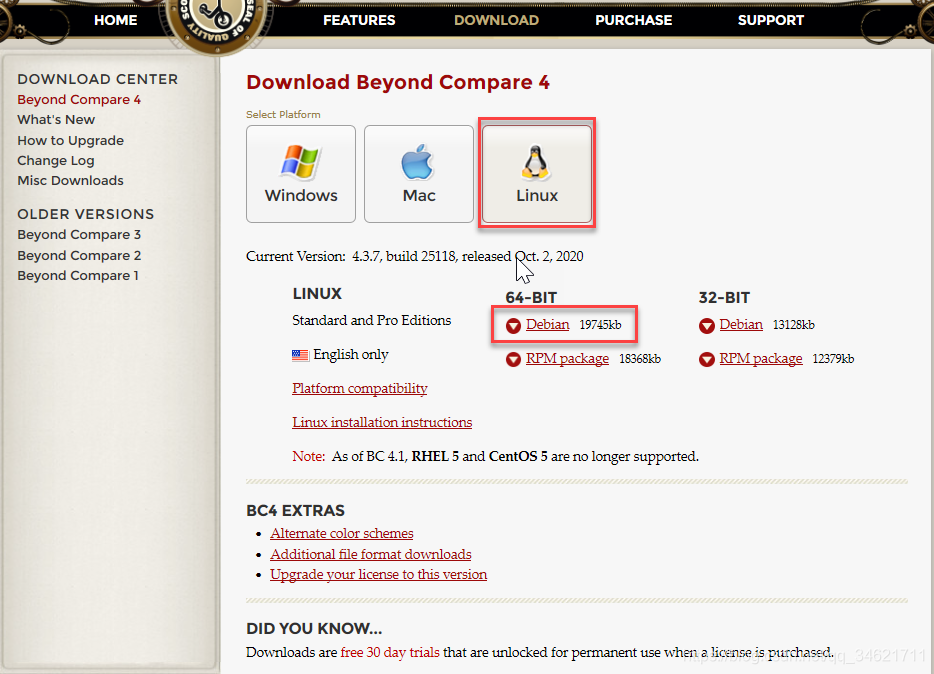The width and height of the screenshot is (934, 674).
Task: Download the 32-bit RPM package
Action: (x=761, y=358)
